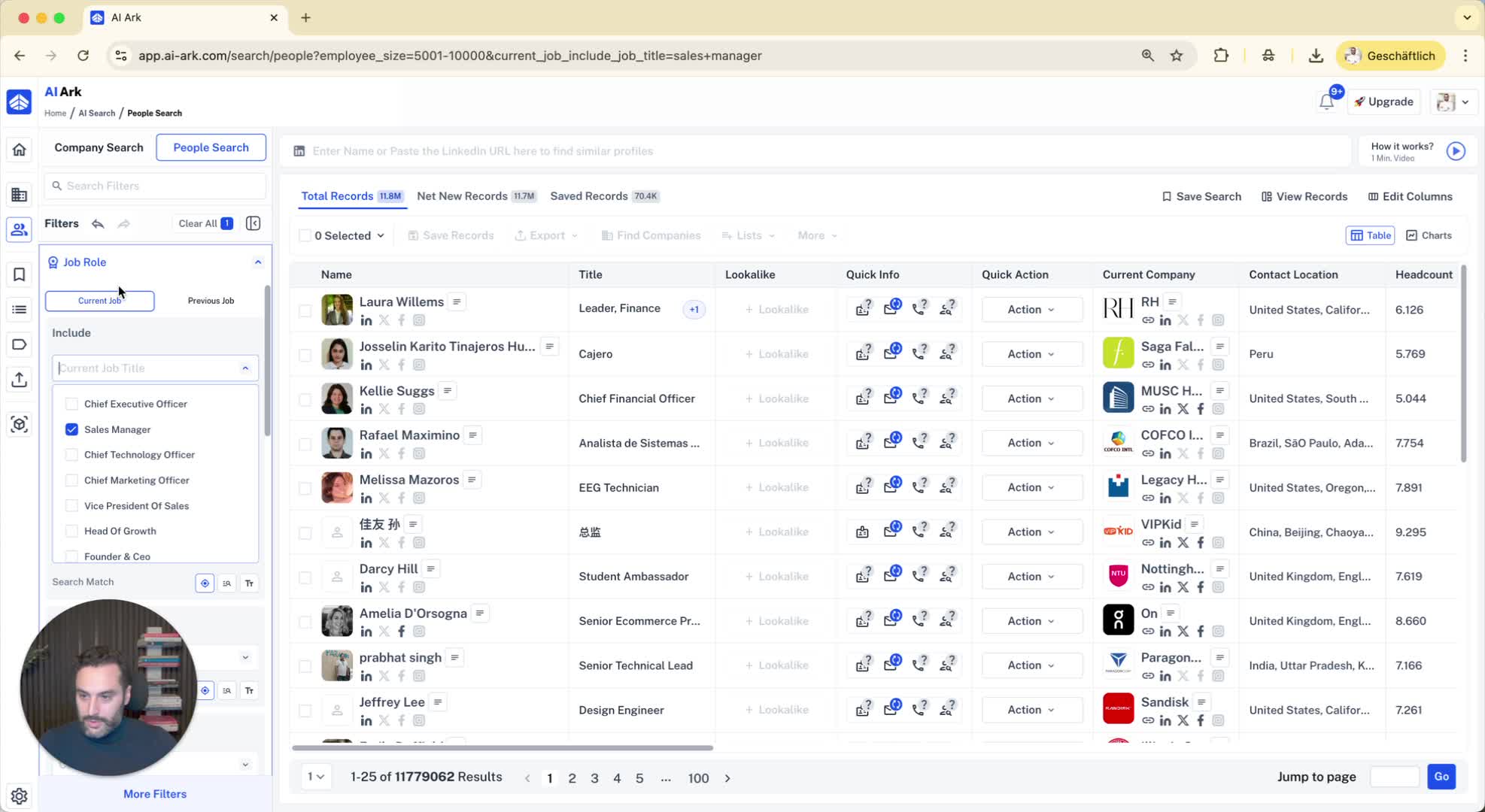Open Laura Willems' LinkedIn icon
This screenshot has width=1485, height=812.
(x=366, y=320)
